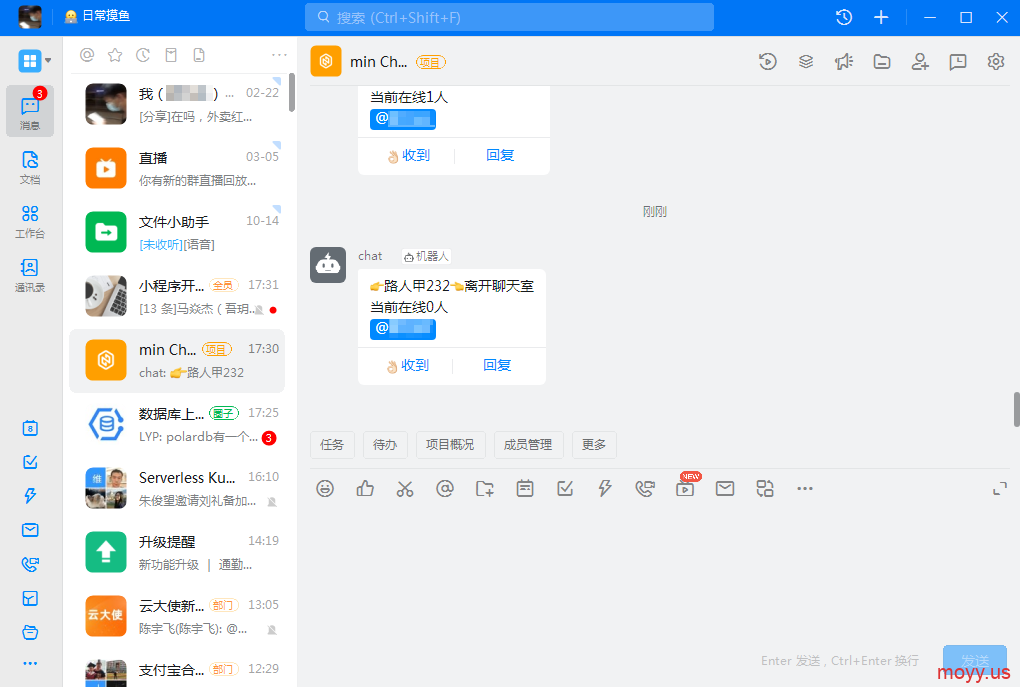Click the chat robot avatar
The width and height of the screenshot is (1020, 687).
coord(328,265)
